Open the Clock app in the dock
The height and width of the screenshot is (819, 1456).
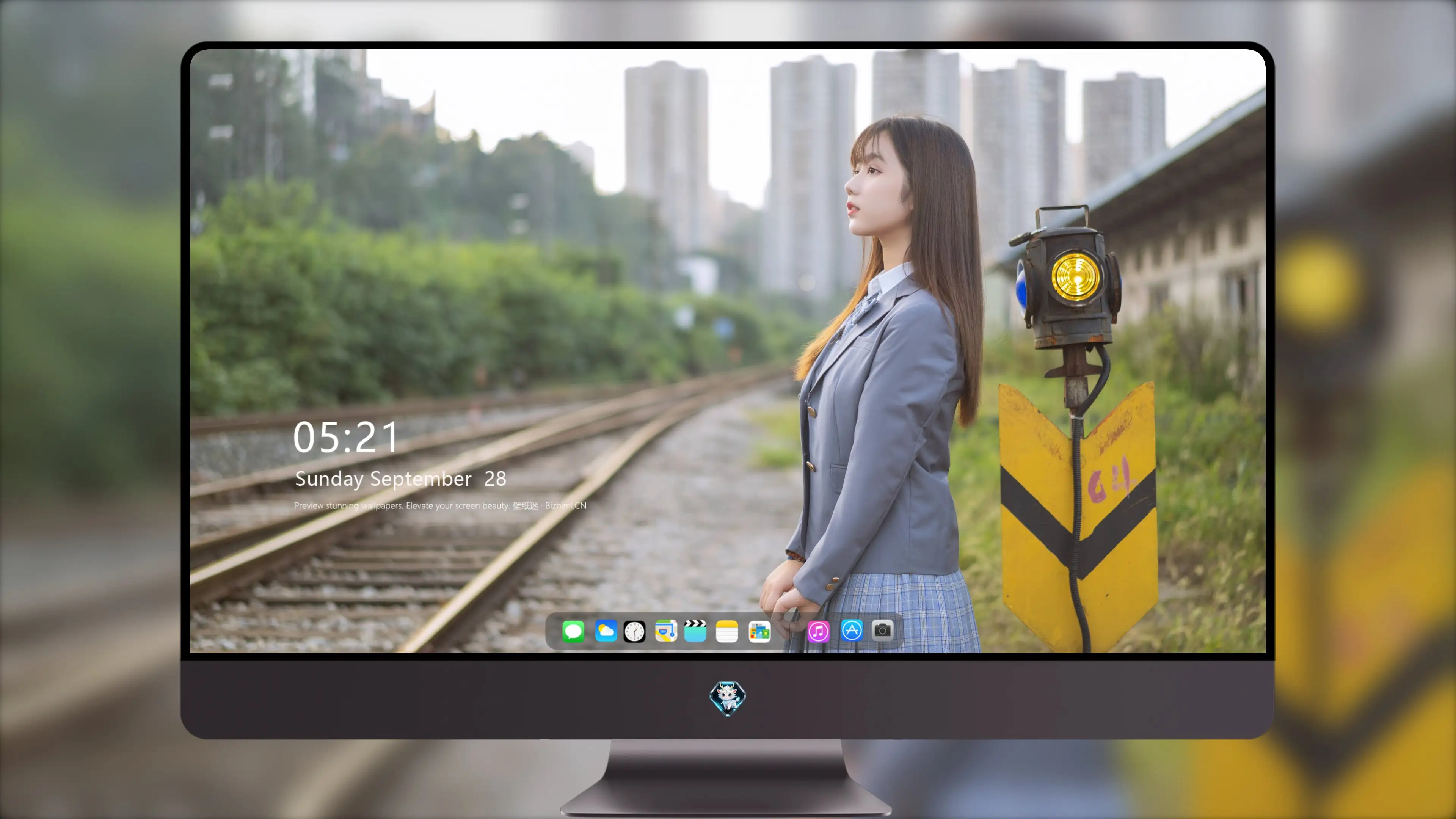pyautogui.click(x=634, y=631)
